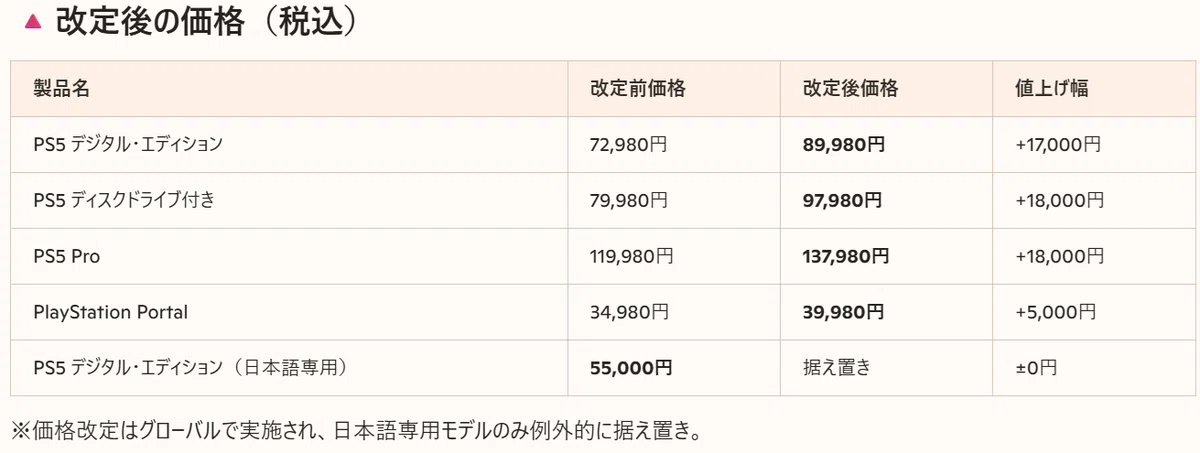Click the bold 97,980円 new price

coord(843,200)
